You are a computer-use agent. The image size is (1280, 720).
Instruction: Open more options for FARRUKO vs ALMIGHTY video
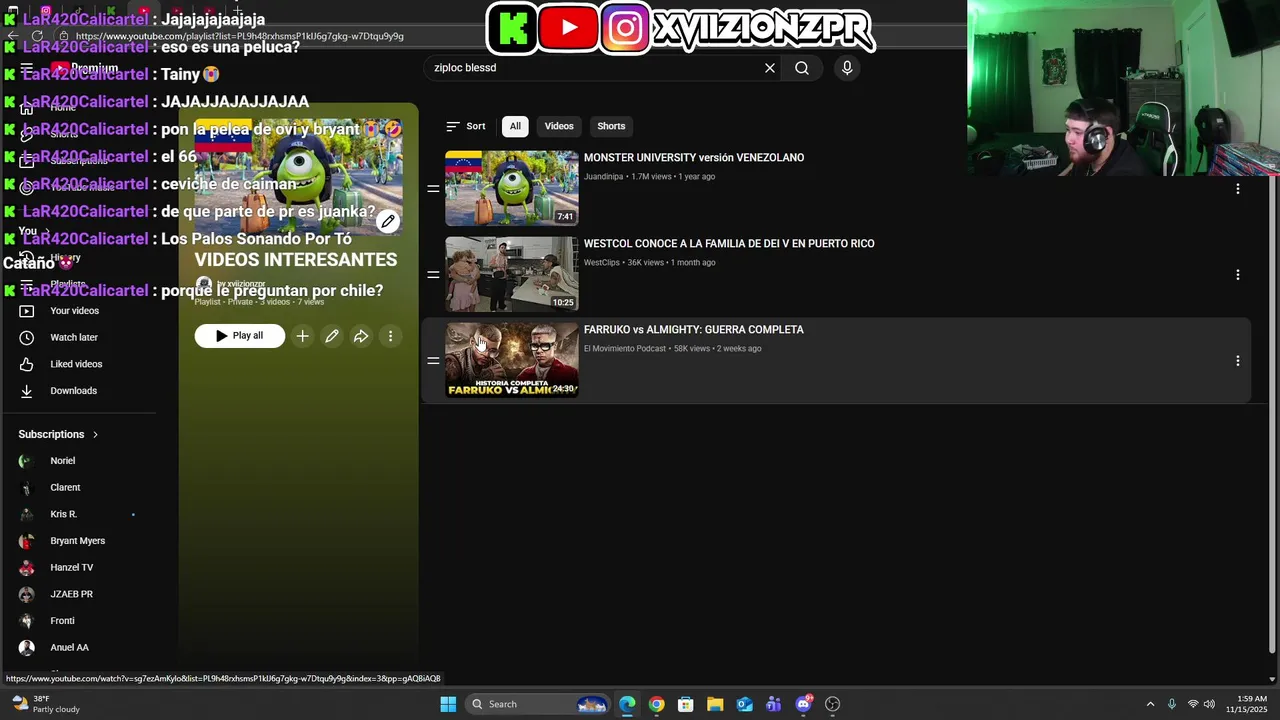(1238, 361)
